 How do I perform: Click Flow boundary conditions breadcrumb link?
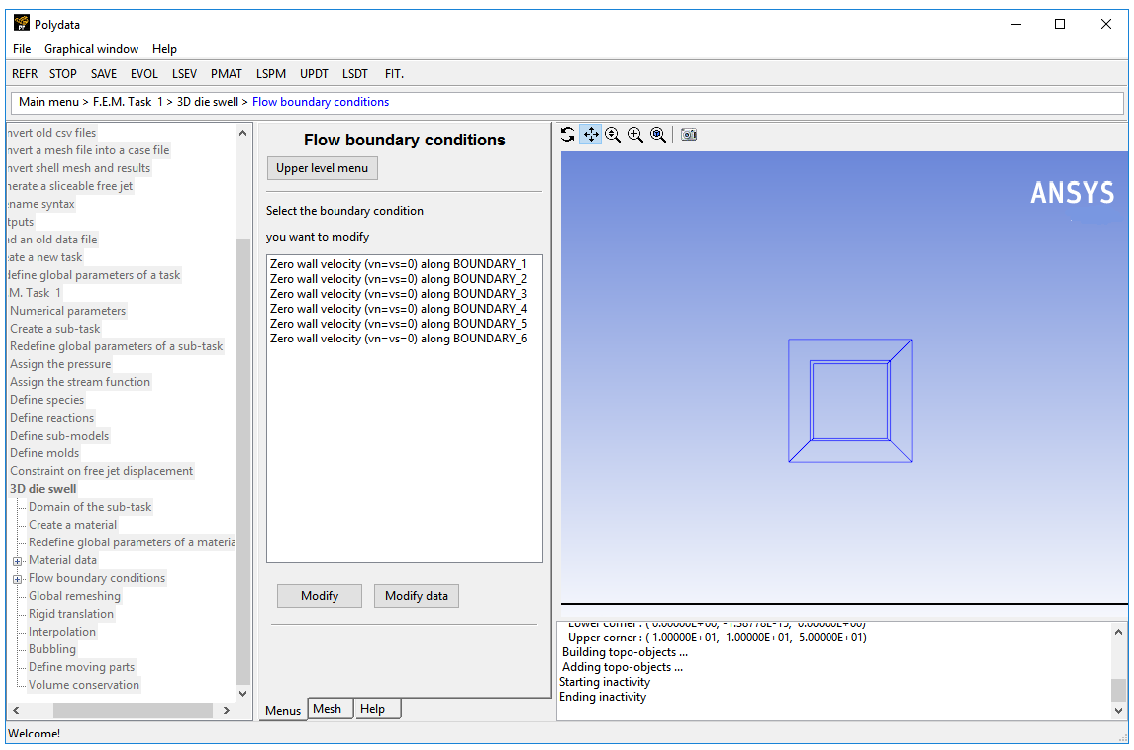(320, 102)
